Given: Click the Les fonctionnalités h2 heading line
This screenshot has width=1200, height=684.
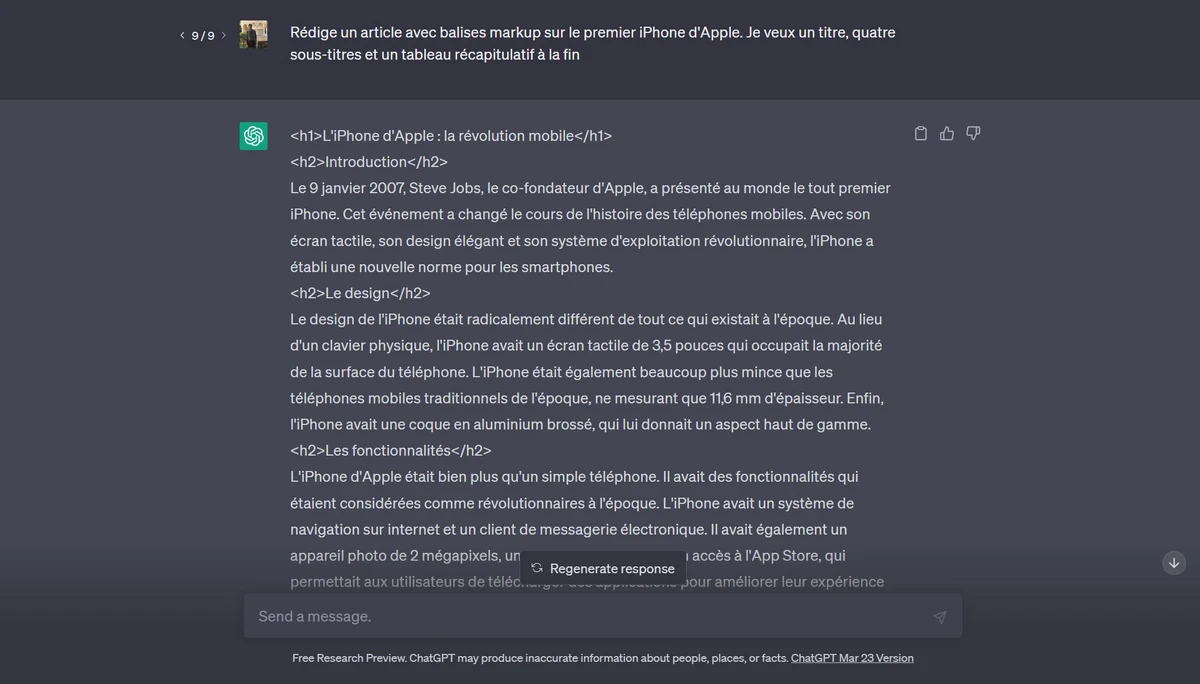Looking at the screenshot, I should point(391,451).
